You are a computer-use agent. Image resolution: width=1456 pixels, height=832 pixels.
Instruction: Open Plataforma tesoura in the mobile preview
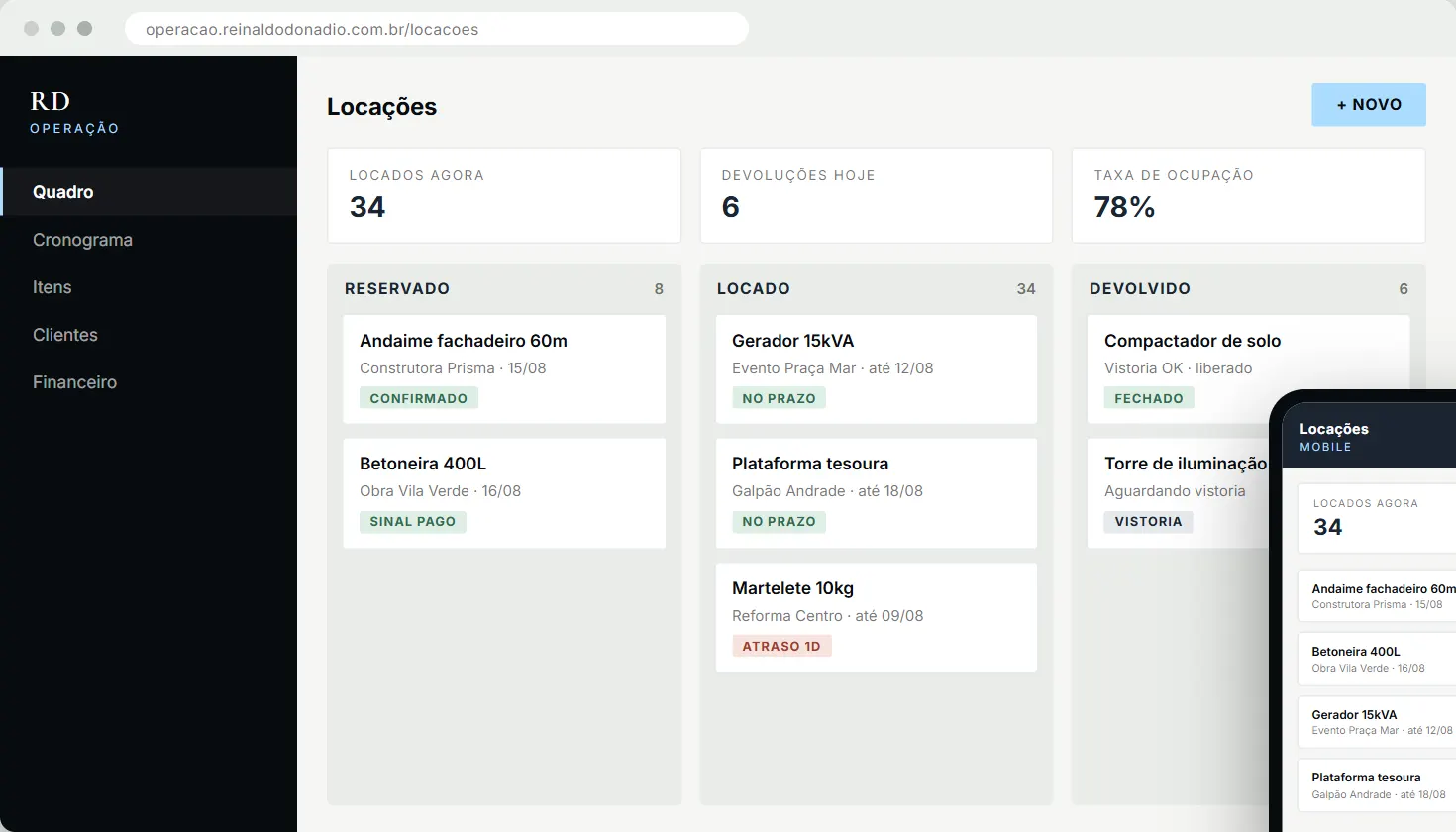(x=1377, y=785)
